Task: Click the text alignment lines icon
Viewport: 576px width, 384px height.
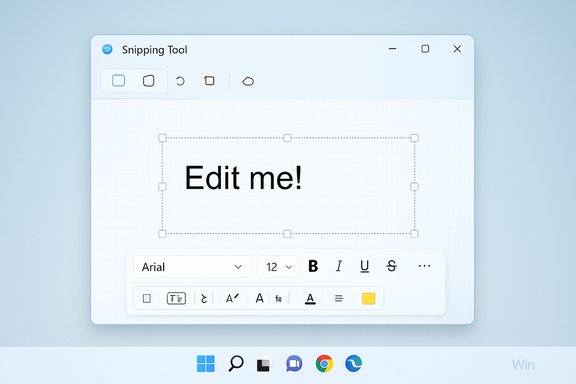Action: coord(339,298)
